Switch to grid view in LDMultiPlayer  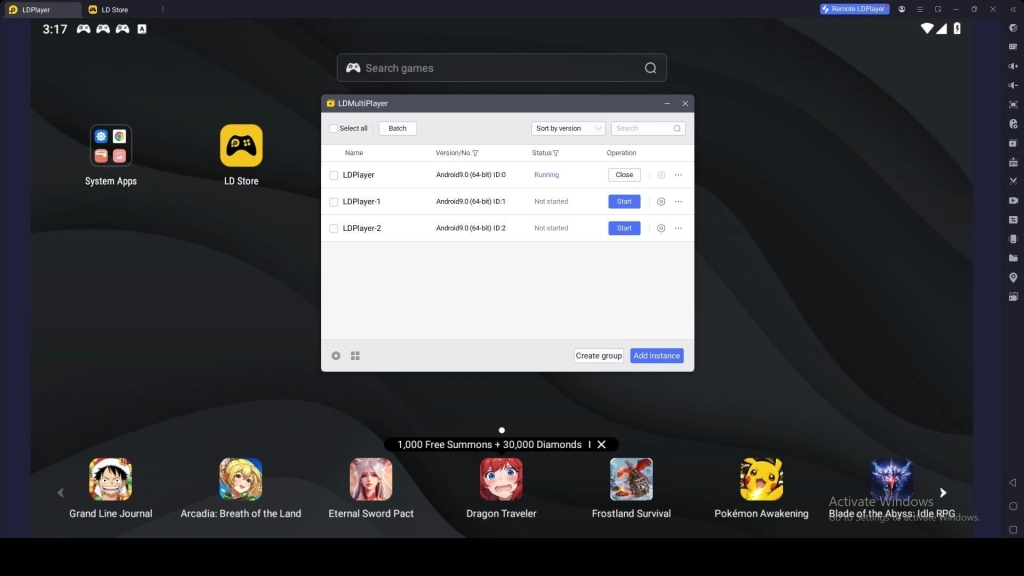pyautogui.click(x=355, y=356)
